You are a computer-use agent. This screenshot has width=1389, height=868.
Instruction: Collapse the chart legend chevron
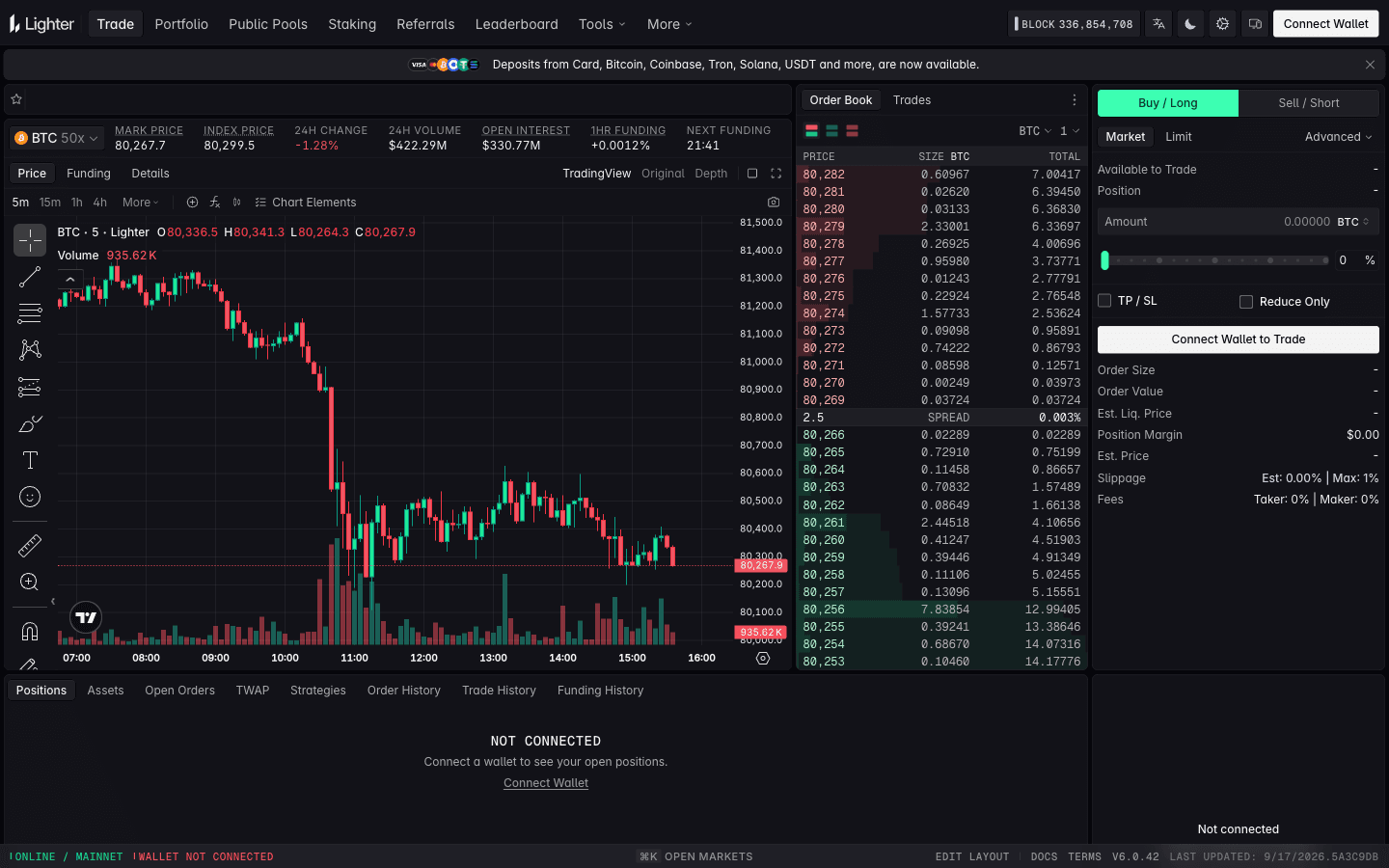(70, 280)
